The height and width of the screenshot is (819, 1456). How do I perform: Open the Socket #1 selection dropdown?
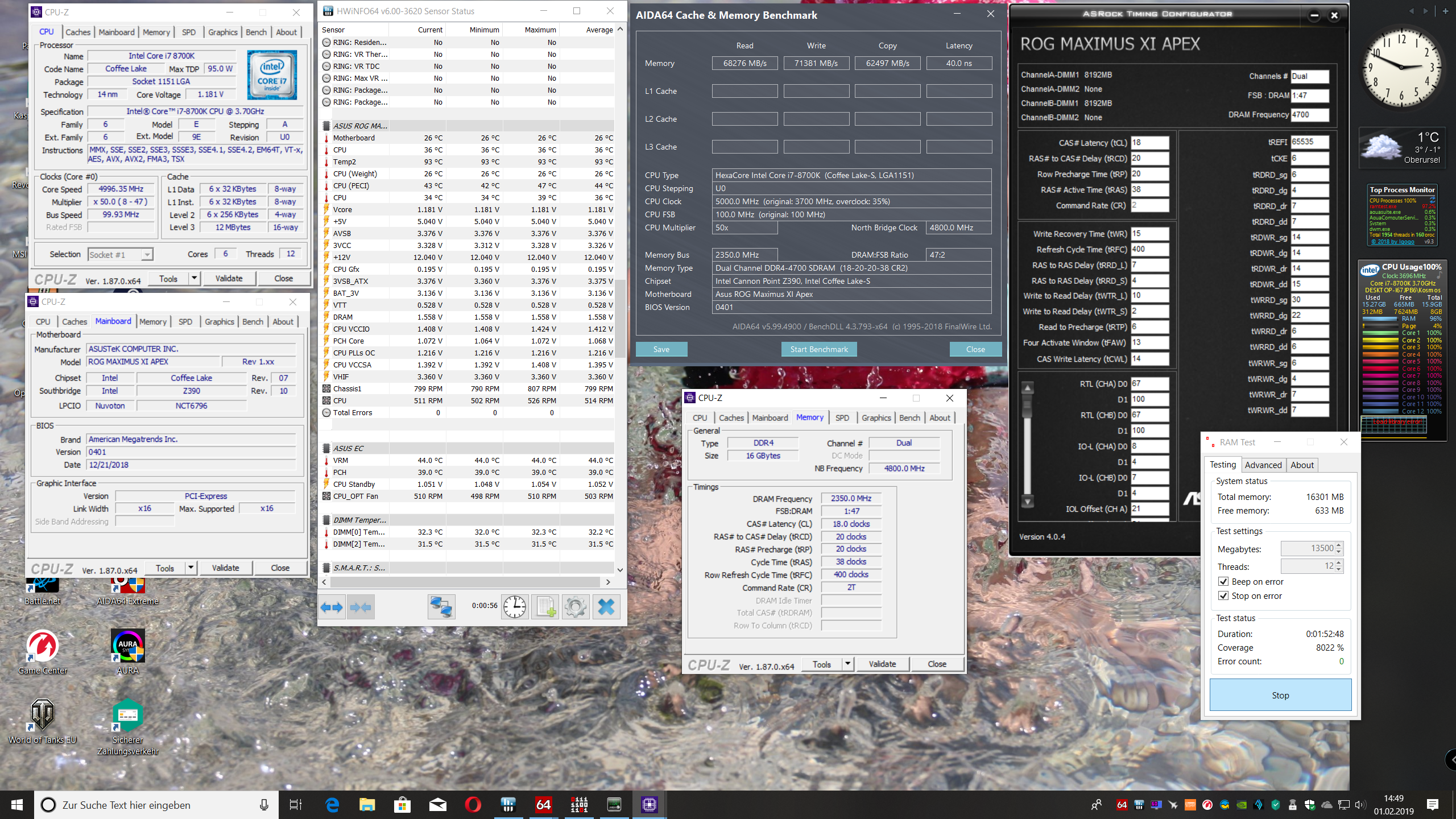click(x=146, y=254)
